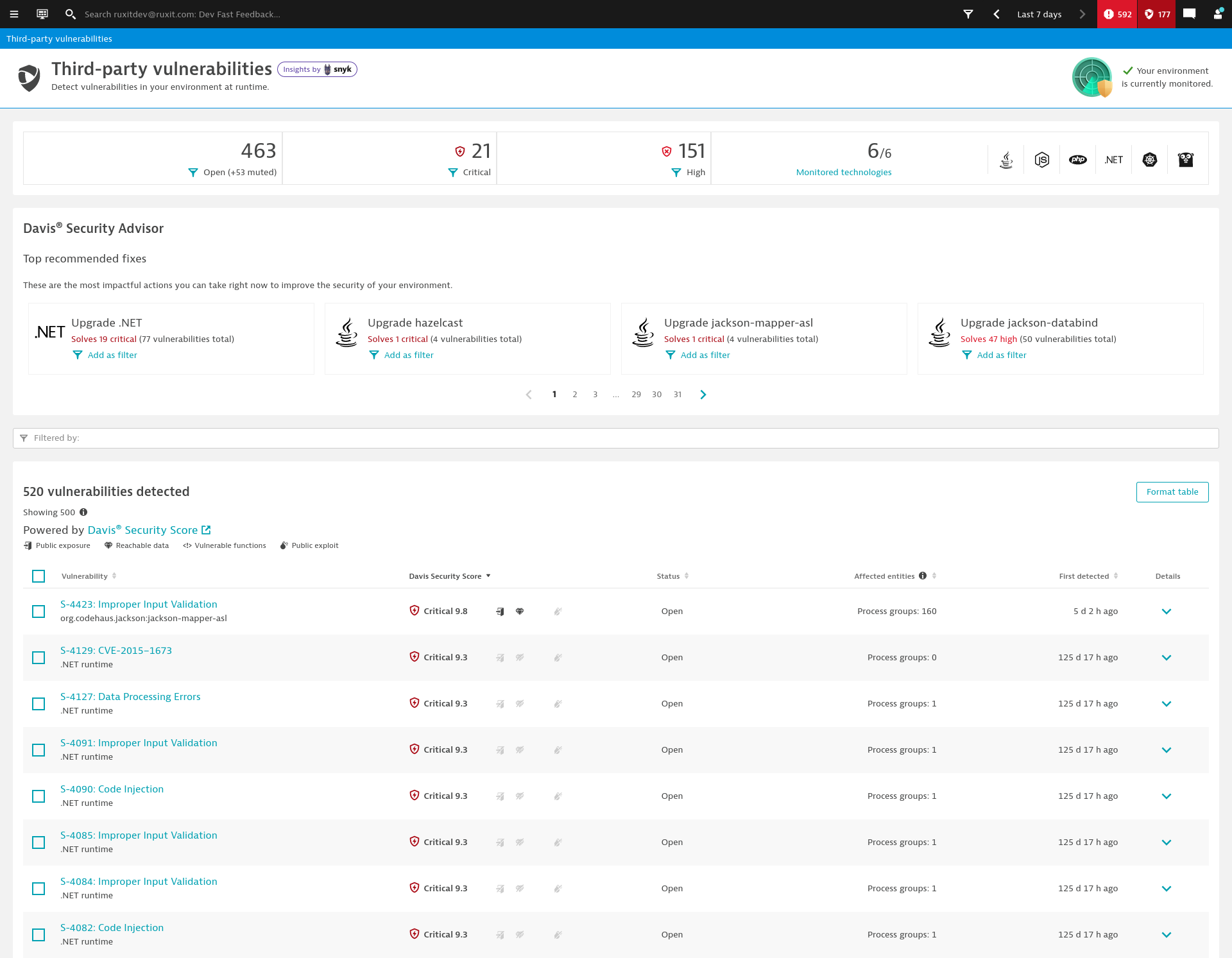Expand details for S-4082 row
Image resolution: width=1232 pixels, height=958 pixels.
pos(1167,935)
